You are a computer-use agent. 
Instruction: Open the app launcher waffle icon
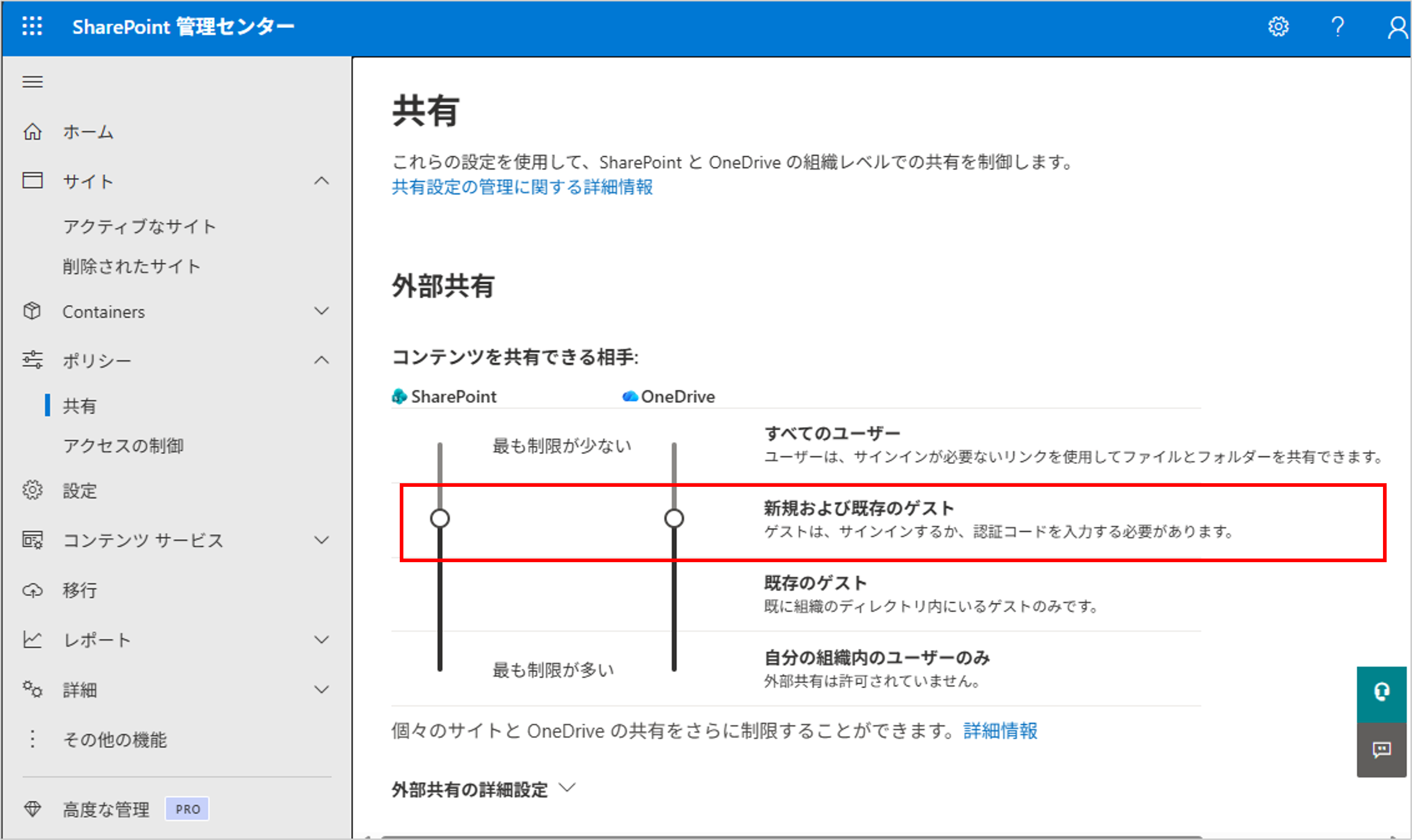click(x=32, y=26)
